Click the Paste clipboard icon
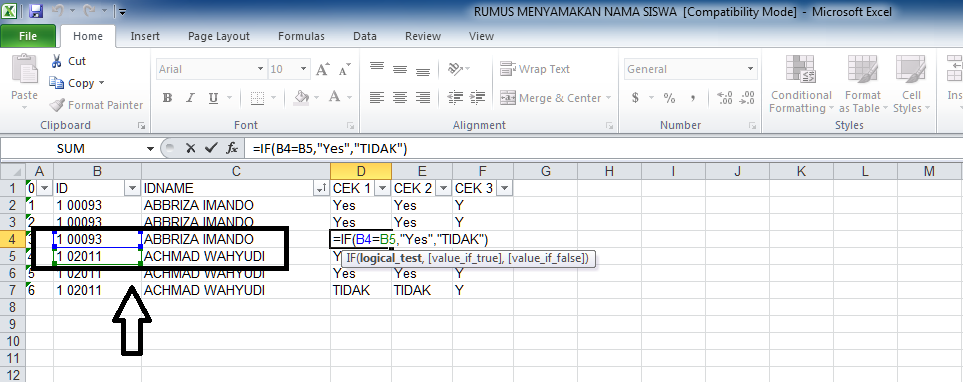963x382 pixels. [x=25, y=69]
